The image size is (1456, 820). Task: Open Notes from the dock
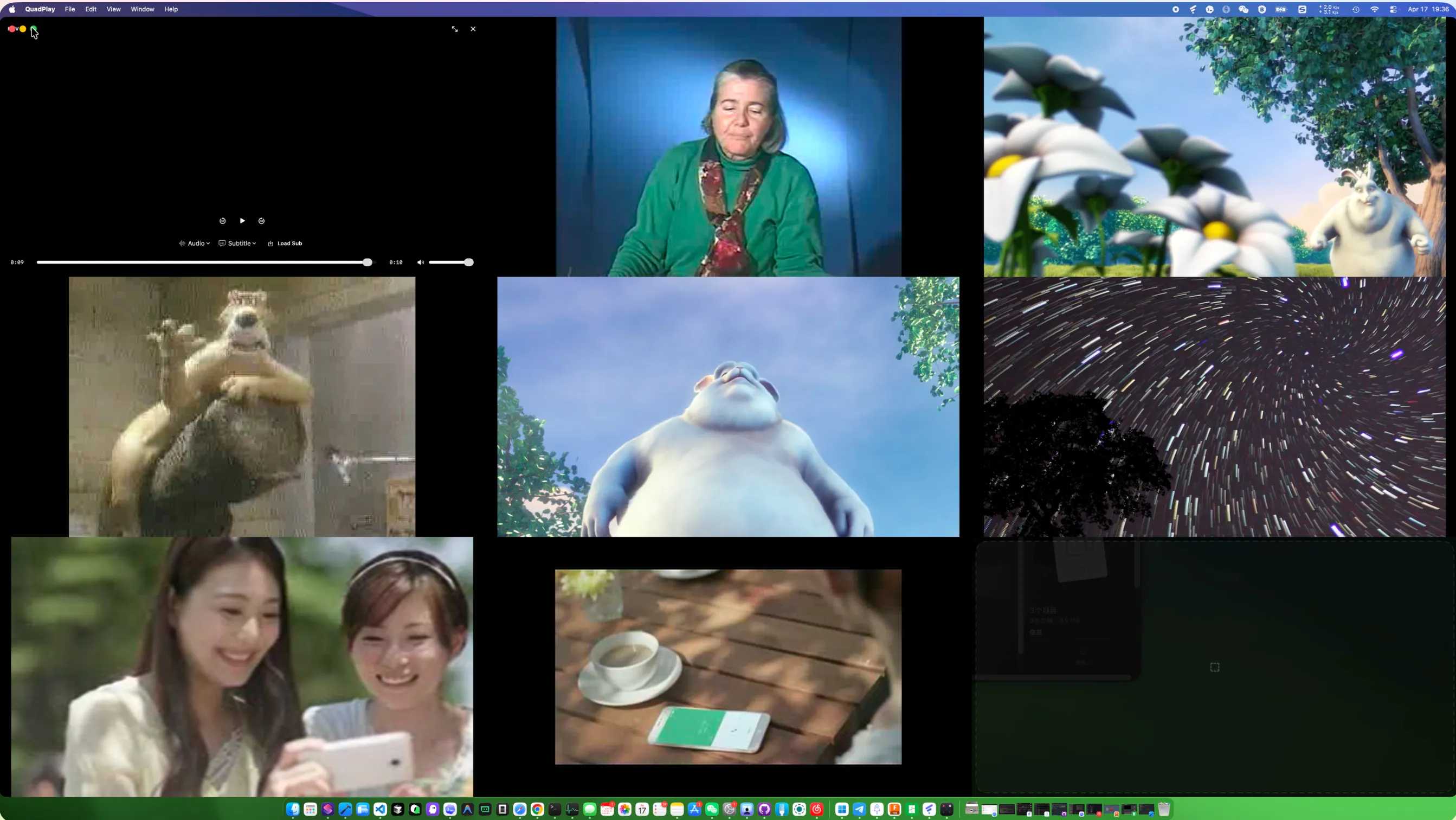point(677,809)
